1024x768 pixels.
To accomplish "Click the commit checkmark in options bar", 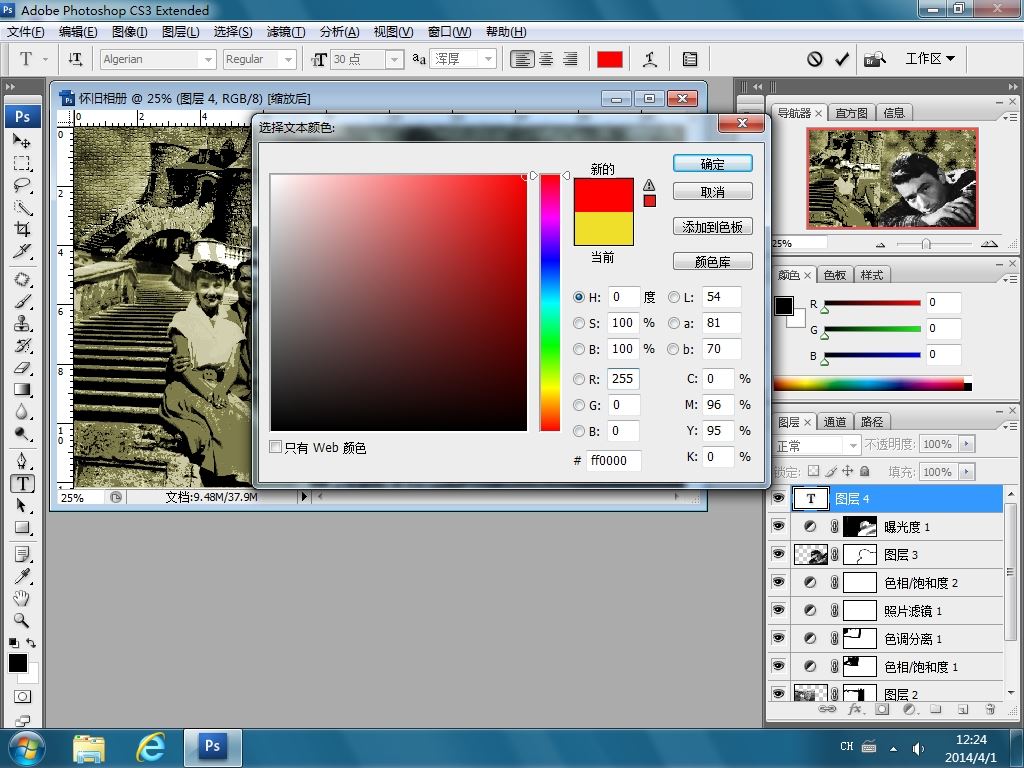I will 842,59.
